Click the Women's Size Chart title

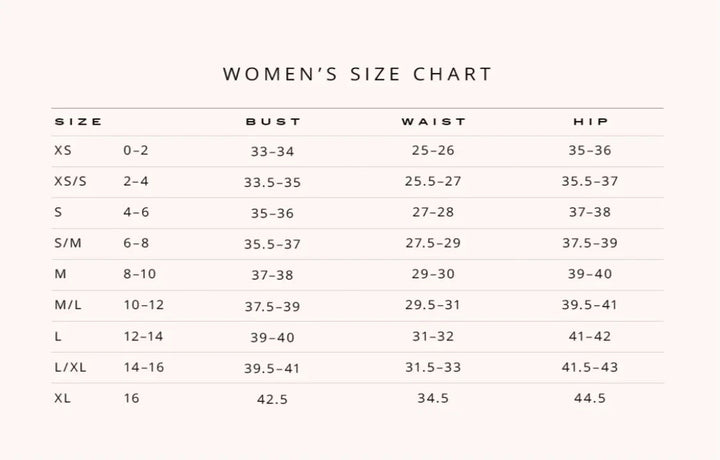(357, 74)
